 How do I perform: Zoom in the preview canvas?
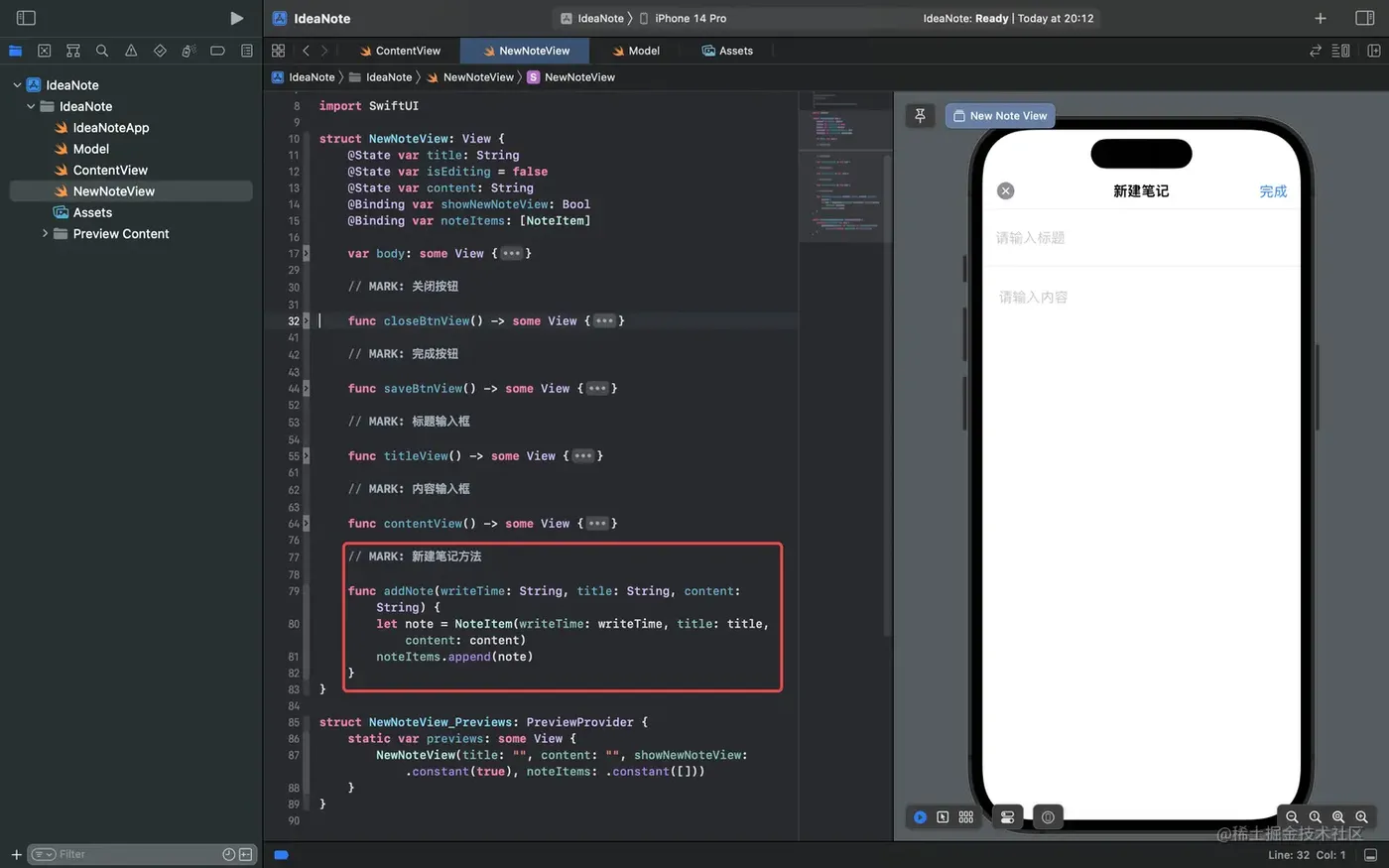coord(1361,817)
